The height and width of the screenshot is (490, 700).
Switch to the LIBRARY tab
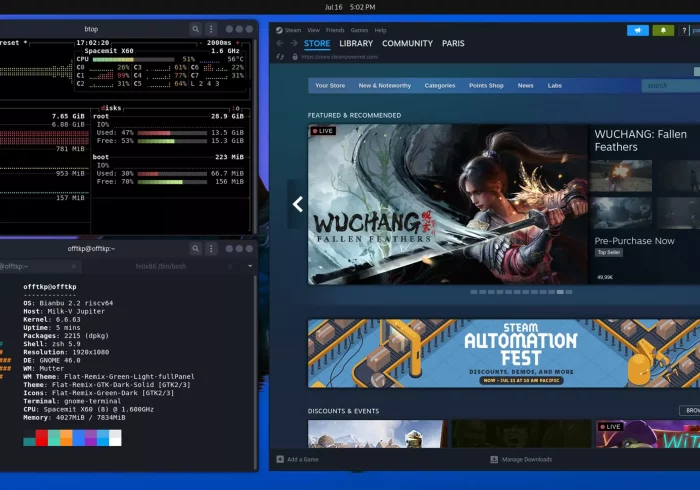[356, 43]
